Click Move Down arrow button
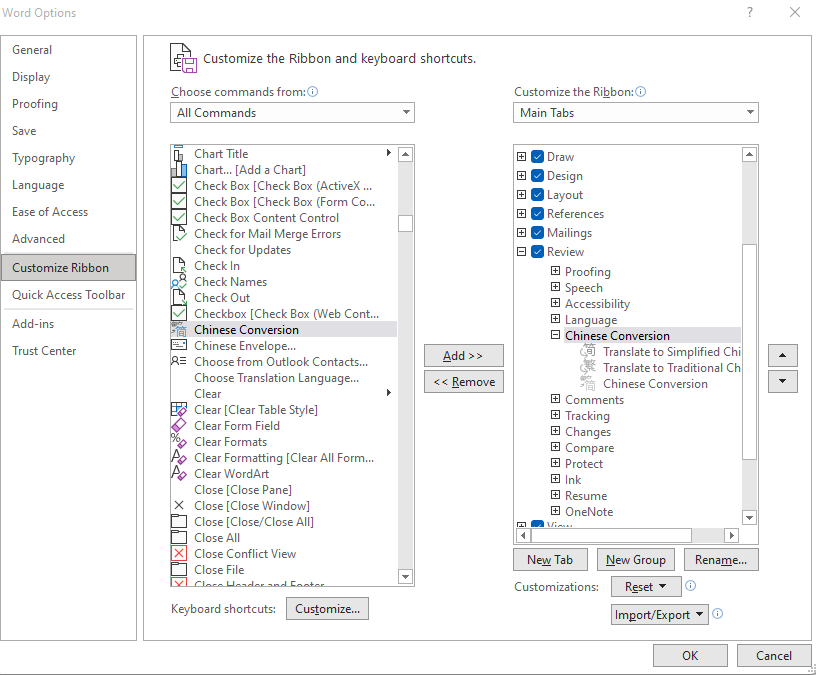Image resolution: width=816 pixels, height=675 pixels. (x=783, y=381)
